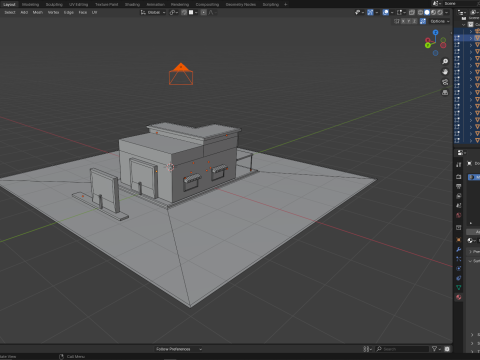The height and width of the screenshot is (360, 480).
Task: Open the World properties tab
Action: 459,215
